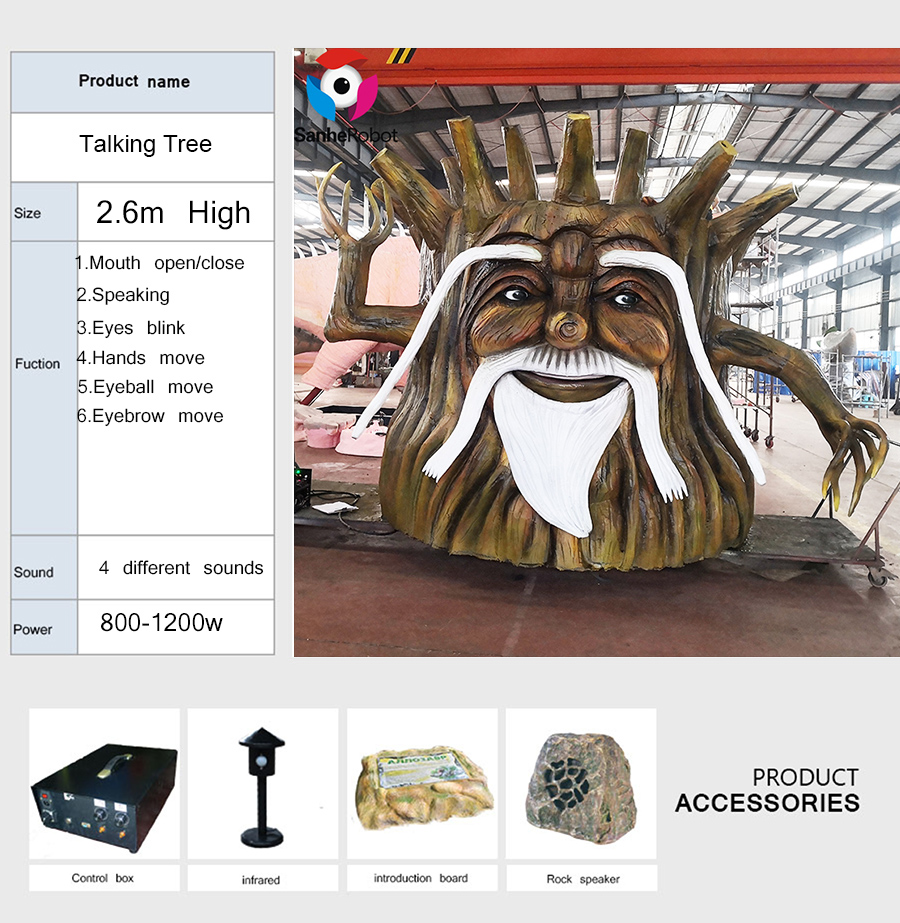The height and width of the screenshot is (923, 900).
Task: Click the "infrared" caption label
Action: coord(260,879)
